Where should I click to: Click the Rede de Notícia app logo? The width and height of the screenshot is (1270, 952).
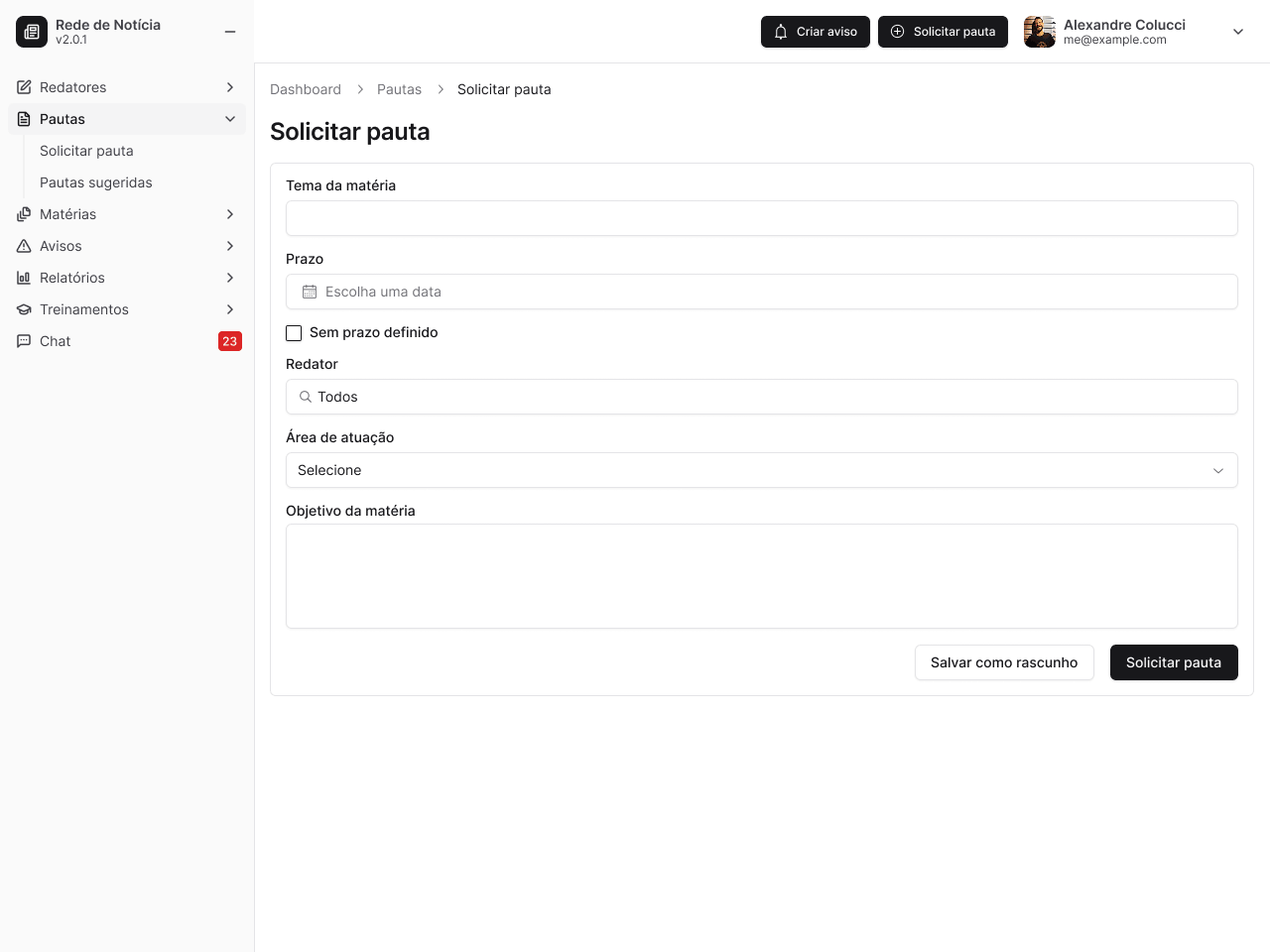coord(32,32)
